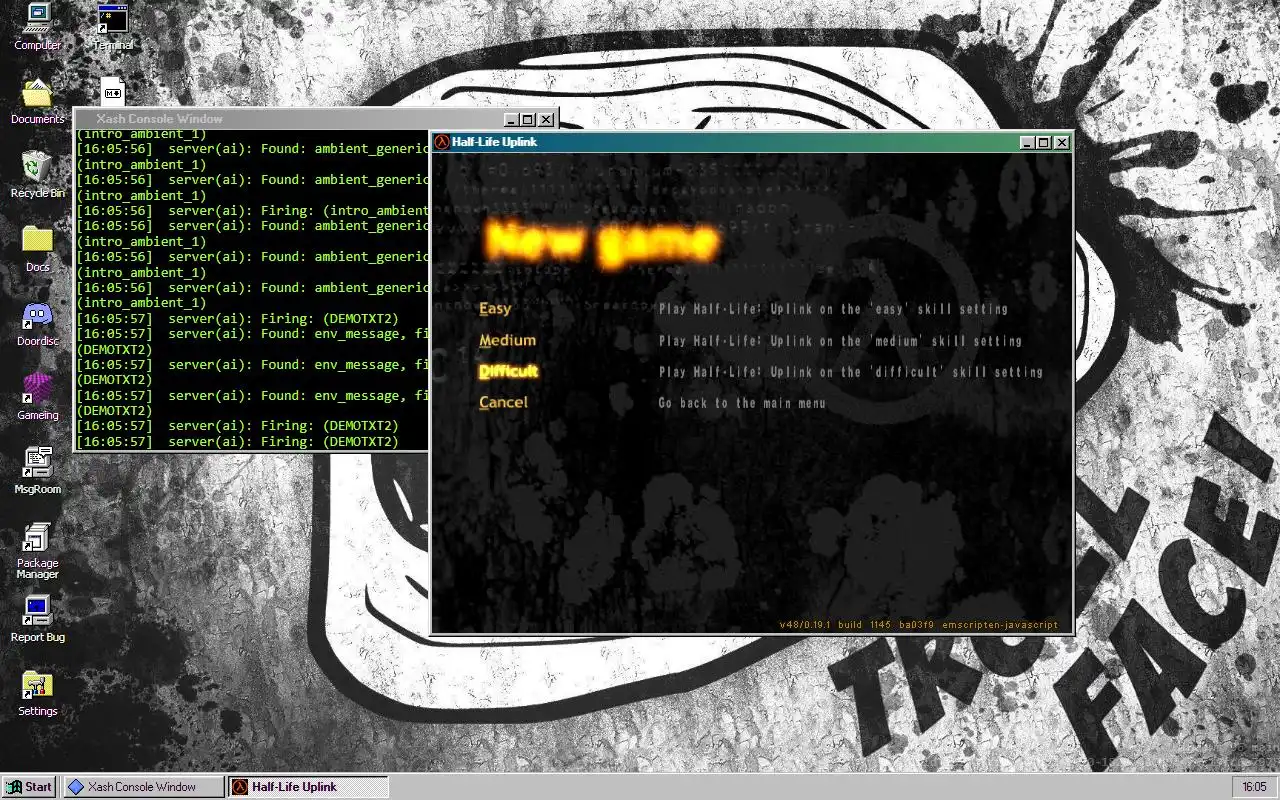The height and width of the screenshot is (800, 1280).
Task: Click the 'difficult' skill setting description
Action: point(850,372)
